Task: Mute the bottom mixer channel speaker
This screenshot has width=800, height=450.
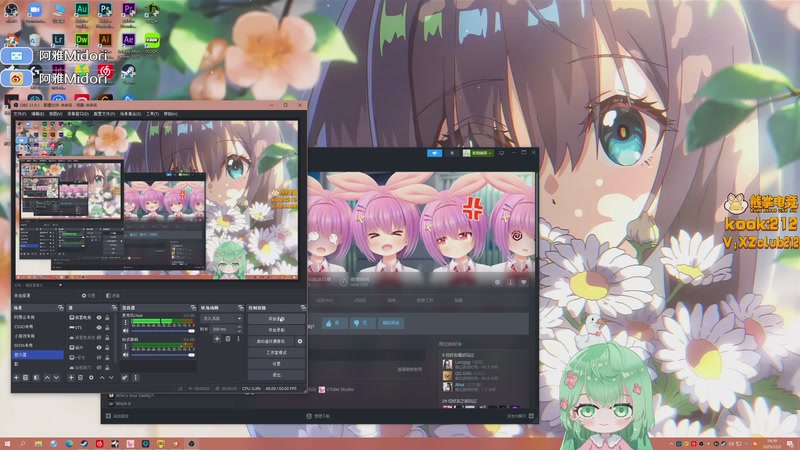Action: tap(126, 355)
